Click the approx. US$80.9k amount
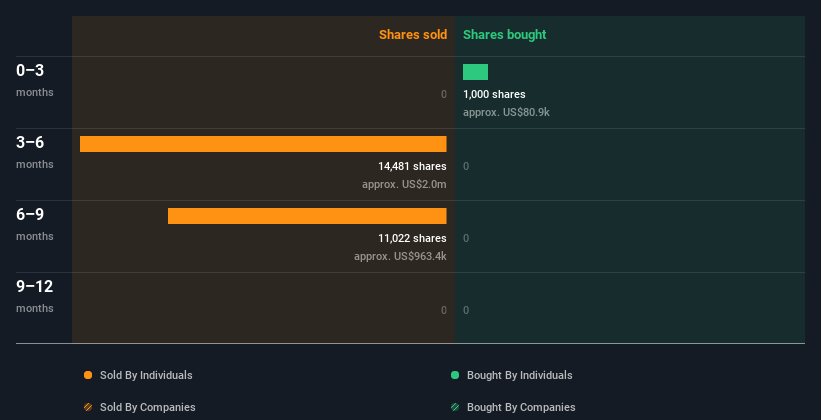 pos(506,112)
